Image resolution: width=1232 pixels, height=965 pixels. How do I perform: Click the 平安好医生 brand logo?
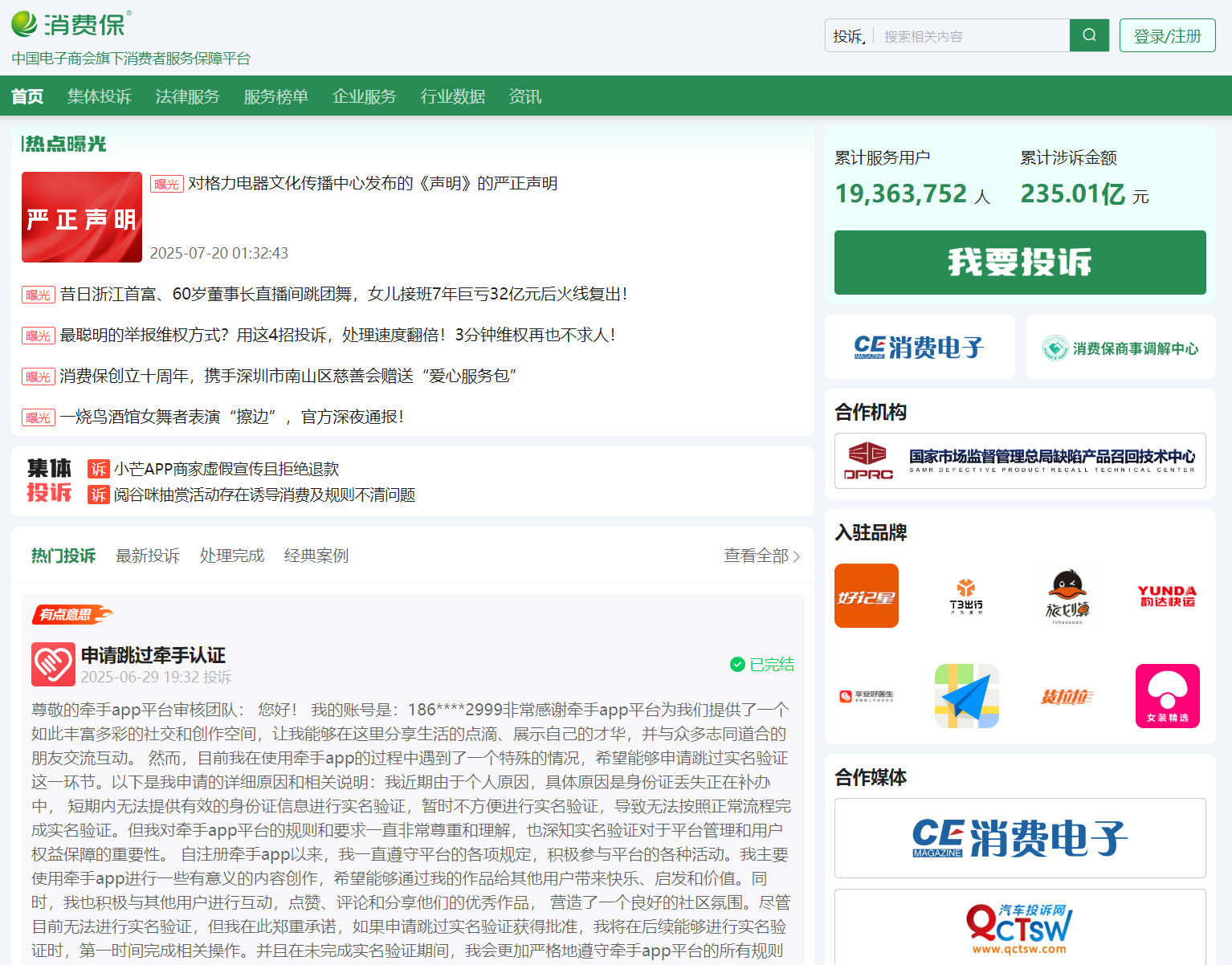(866, 696)
